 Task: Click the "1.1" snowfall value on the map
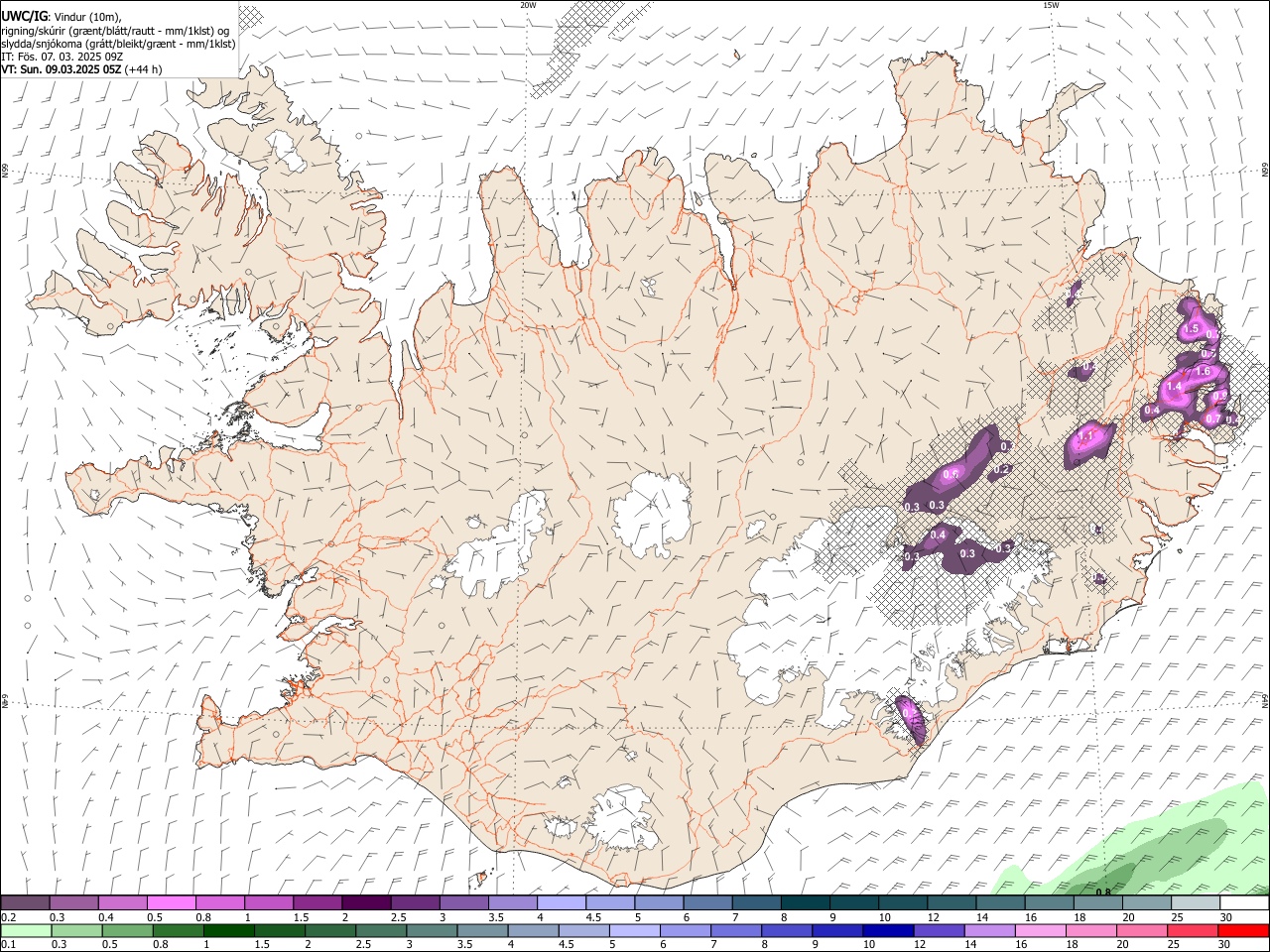tap(1085, 435)
